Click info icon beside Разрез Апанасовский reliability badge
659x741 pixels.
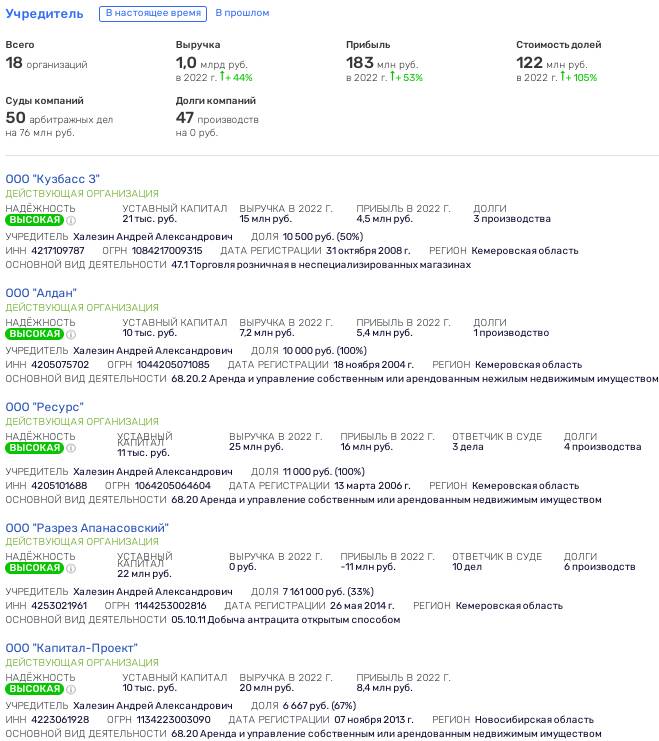pyautogui.click(x=71, y=568)
